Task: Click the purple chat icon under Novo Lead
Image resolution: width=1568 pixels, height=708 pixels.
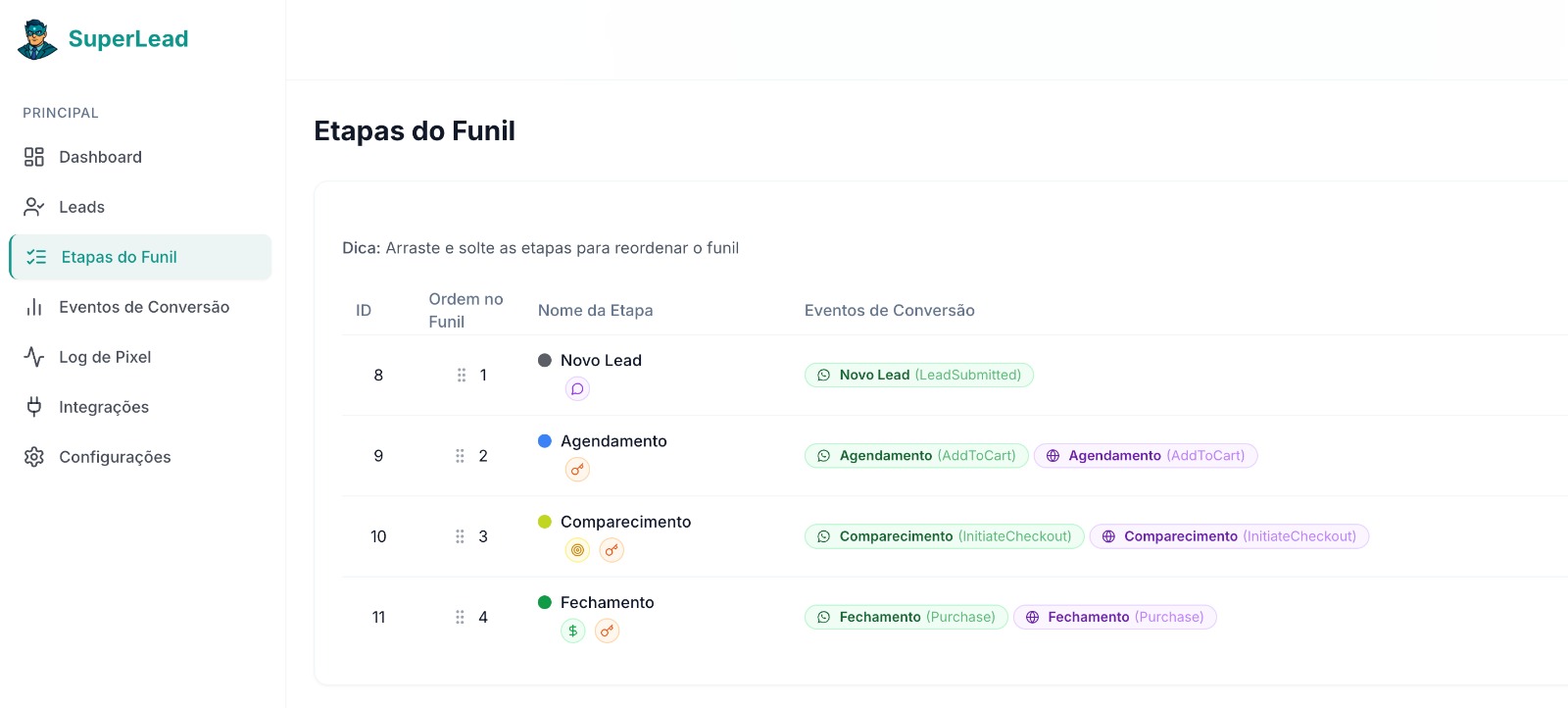Action: coord(577,389)
